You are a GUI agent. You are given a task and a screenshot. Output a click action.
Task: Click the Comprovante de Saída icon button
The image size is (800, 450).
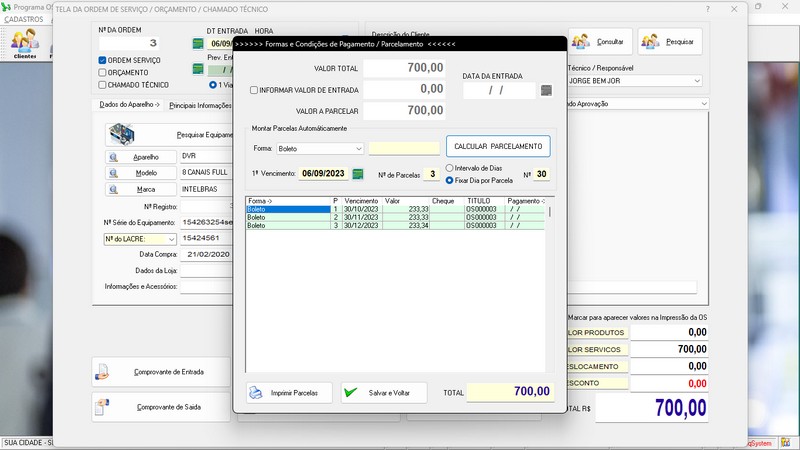coord(159,407)
